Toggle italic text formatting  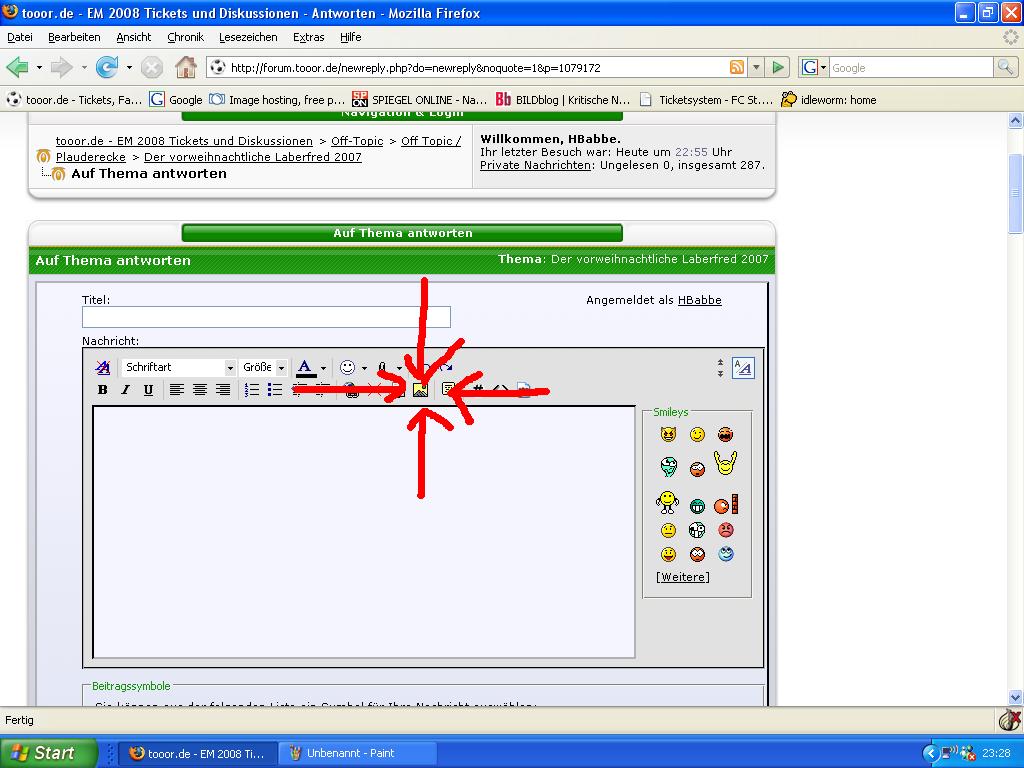coord(125,390)
